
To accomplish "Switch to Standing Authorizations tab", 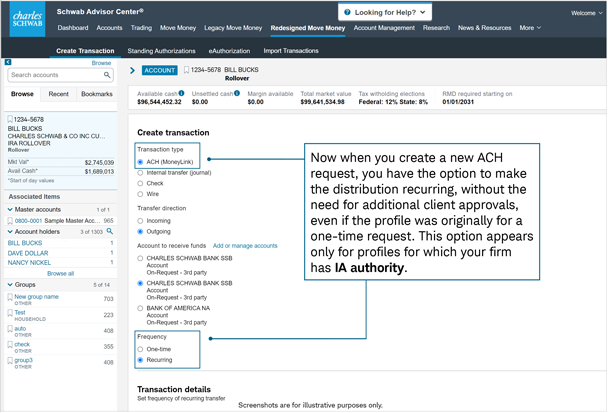I will (x=161, y=51).
